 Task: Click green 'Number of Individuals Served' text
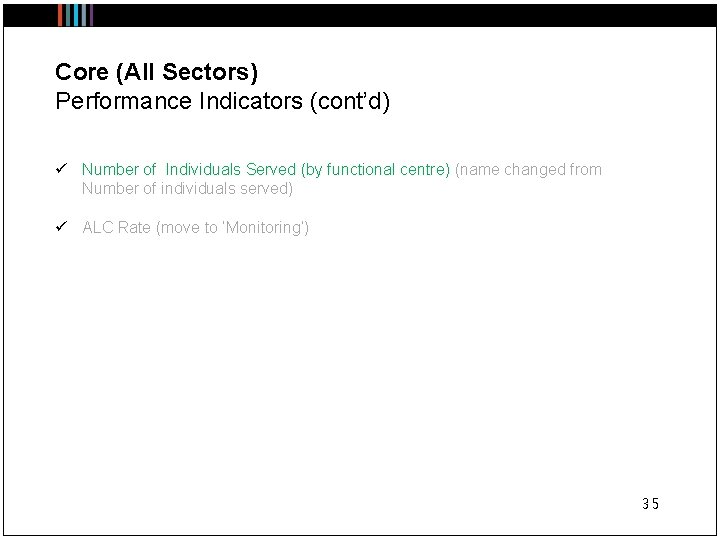coord(189,169)
